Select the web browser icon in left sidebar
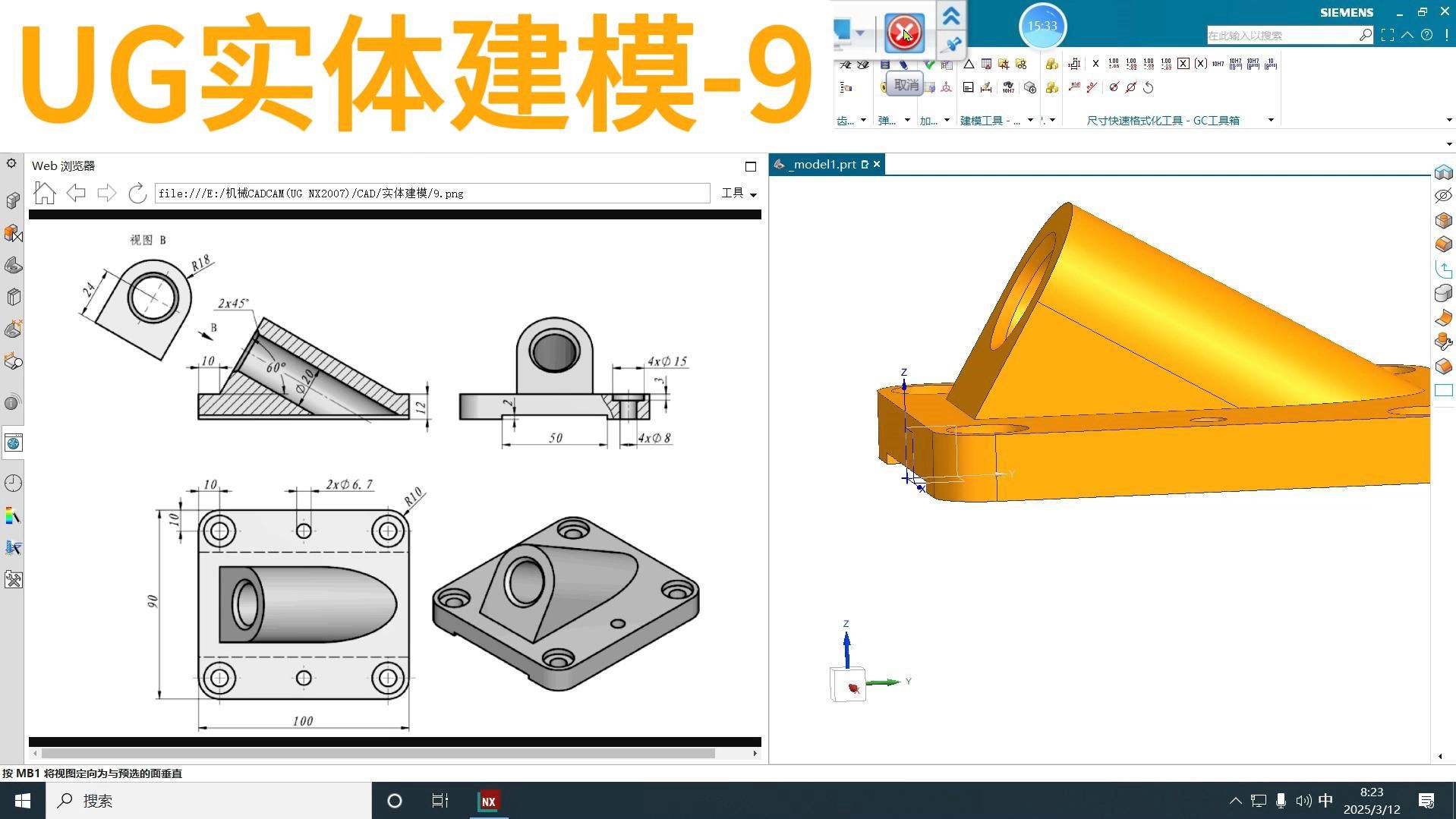The height and width of the screenshot is (819, 1456). click(x=12, y=442)
